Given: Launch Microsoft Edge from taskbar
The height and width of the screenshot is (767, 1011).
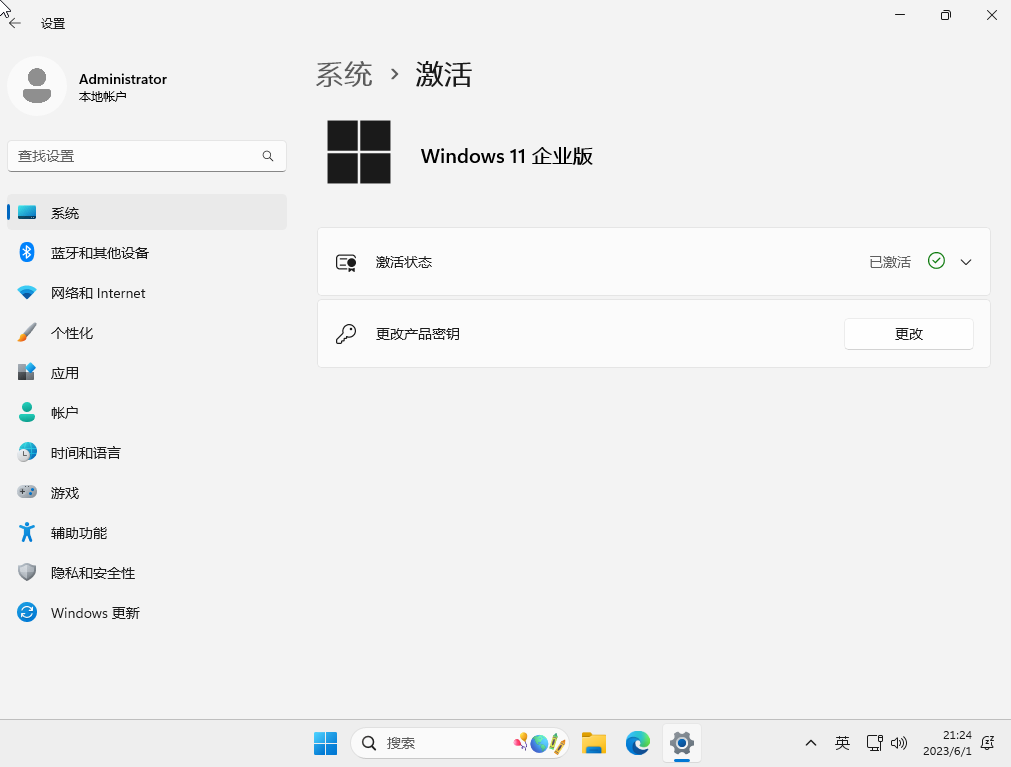Looking at the screenshot, I should (x=638, y=743).
